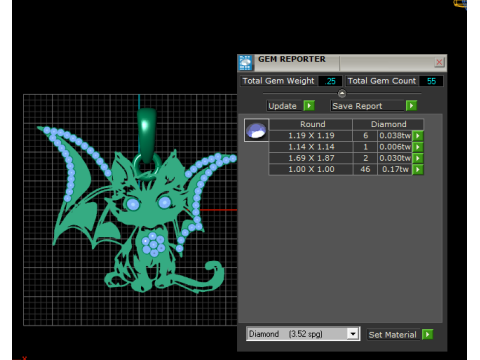Click the Round column header
Viewport: 480px width, 360px height.
pos(312,124)
